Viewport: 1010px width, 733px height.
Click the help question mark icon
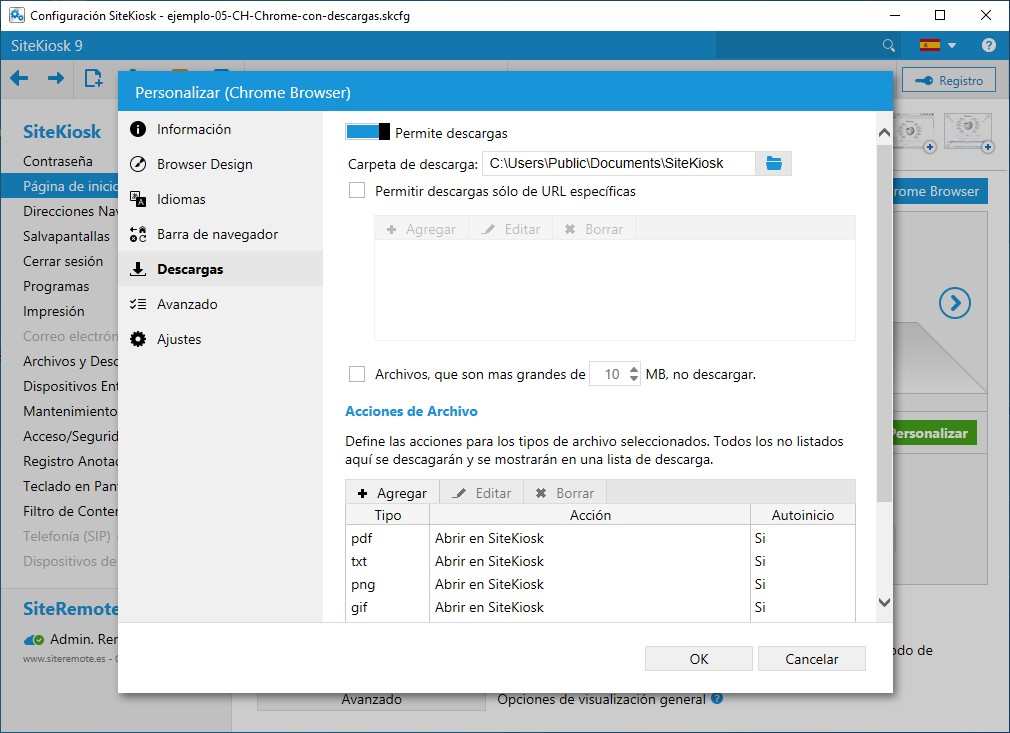pos(988,45)
